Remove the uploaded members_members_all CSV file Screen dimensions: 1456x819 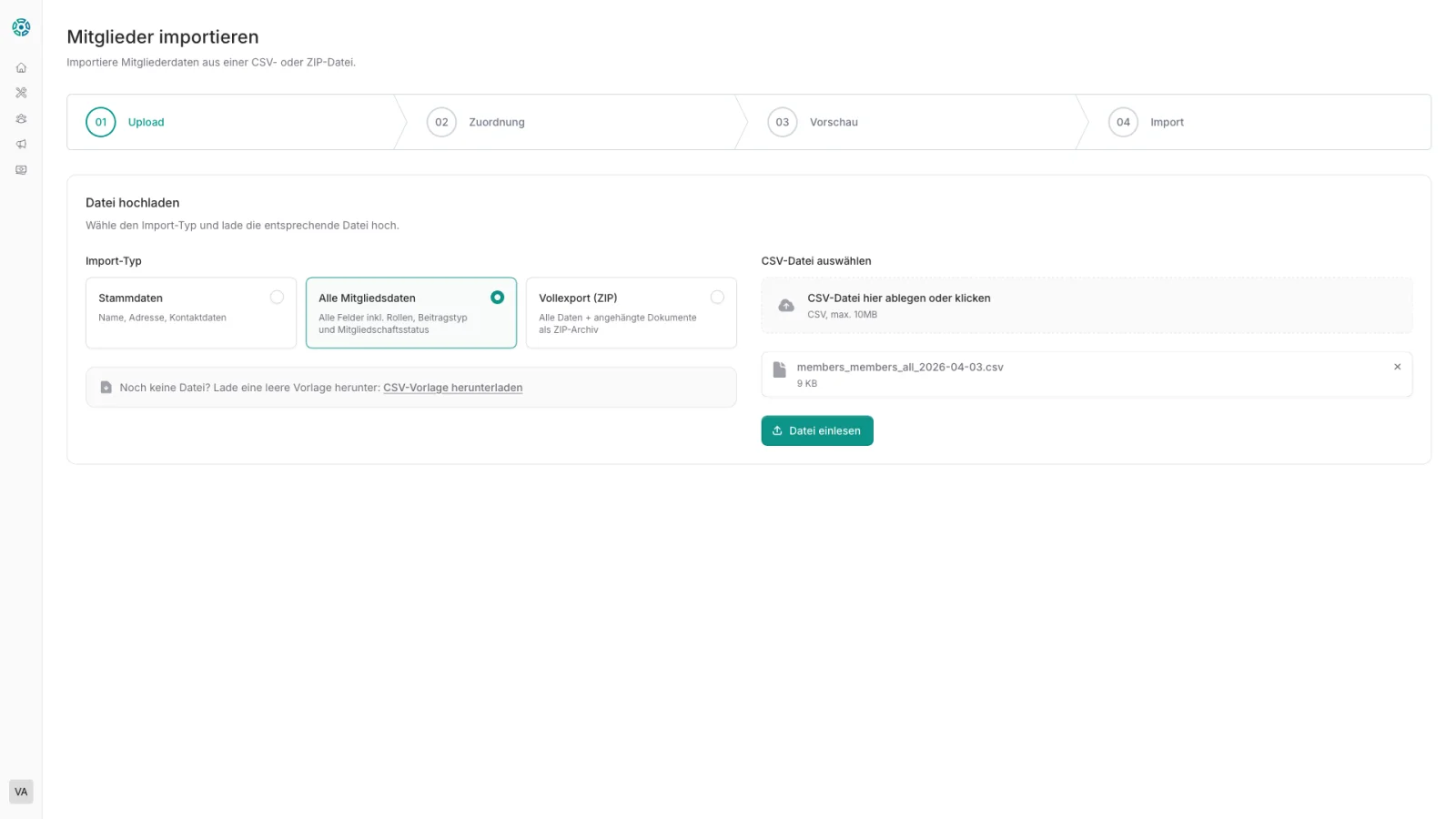(x=1397, y=367)
